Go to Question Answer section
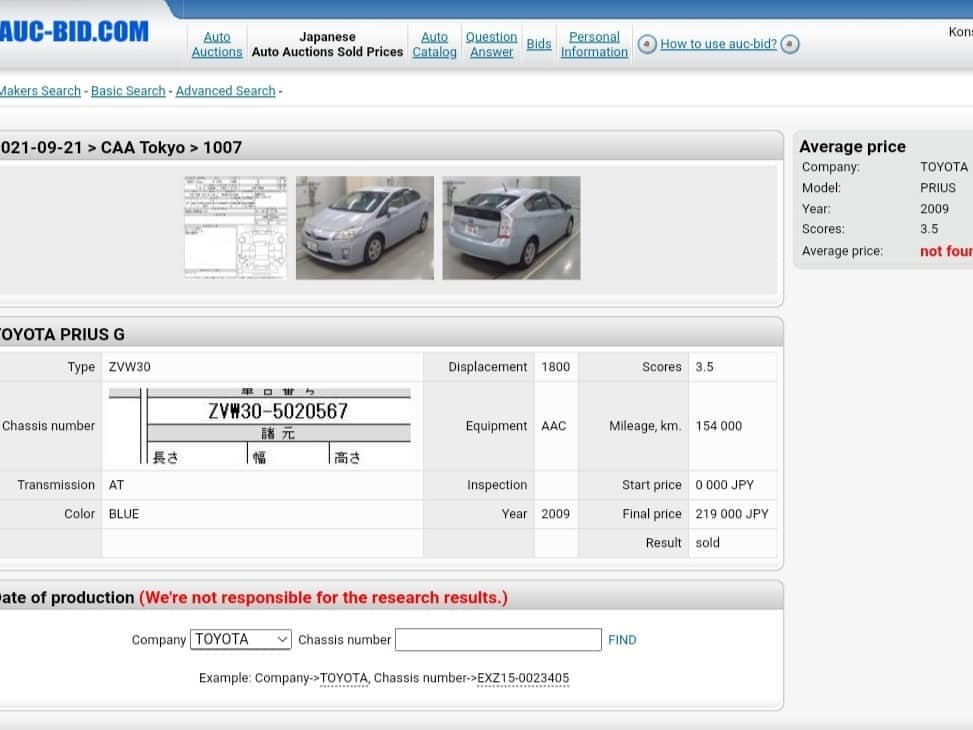The image size is (973, 730). coord(491,44)
